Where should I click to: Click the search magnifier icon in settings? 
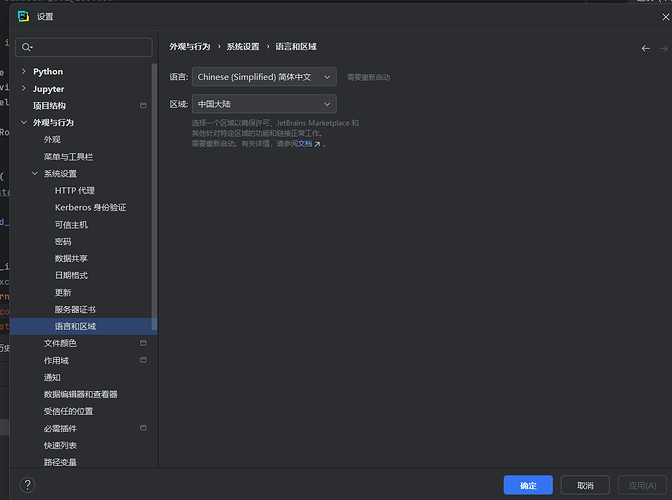[27, 47]
